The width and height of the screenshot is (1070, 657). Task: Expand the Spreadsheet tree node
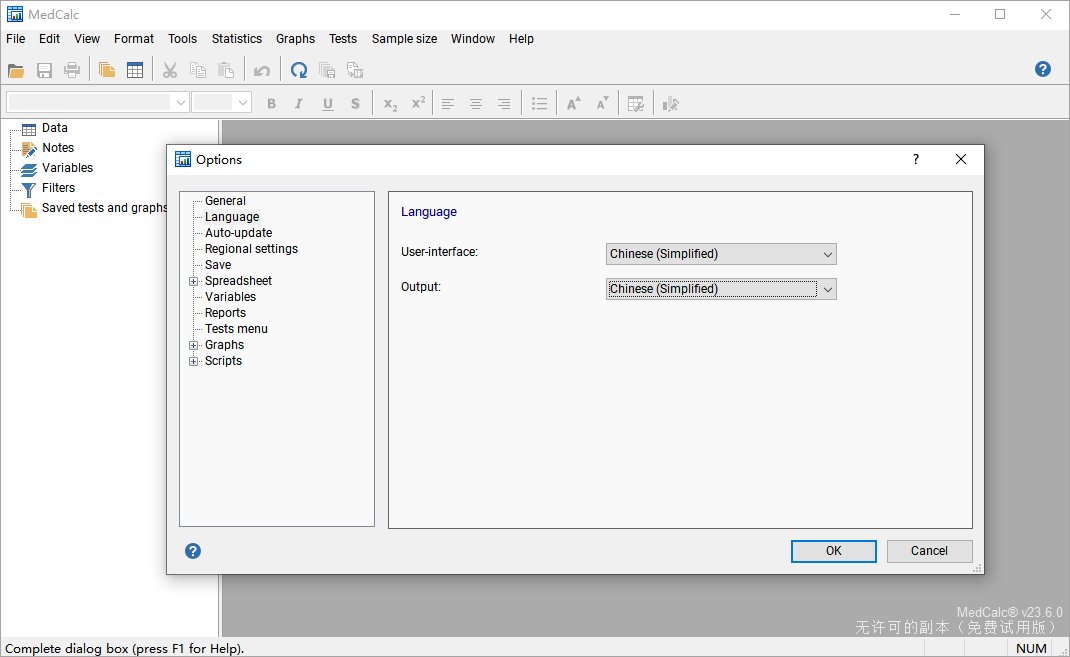[x=193, y=281]
